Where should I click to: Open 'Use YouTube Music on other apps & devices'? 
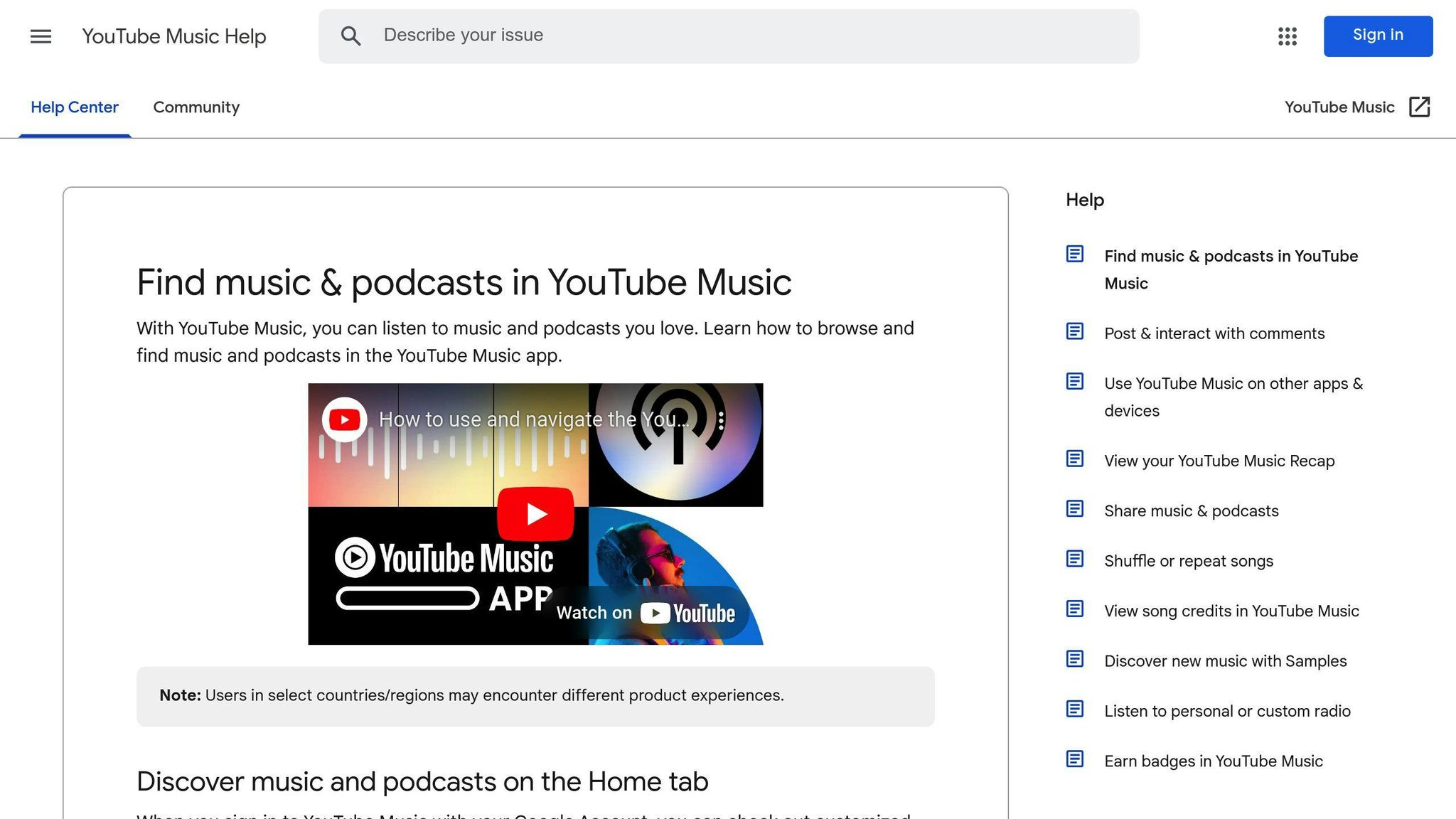point(1233,397)
